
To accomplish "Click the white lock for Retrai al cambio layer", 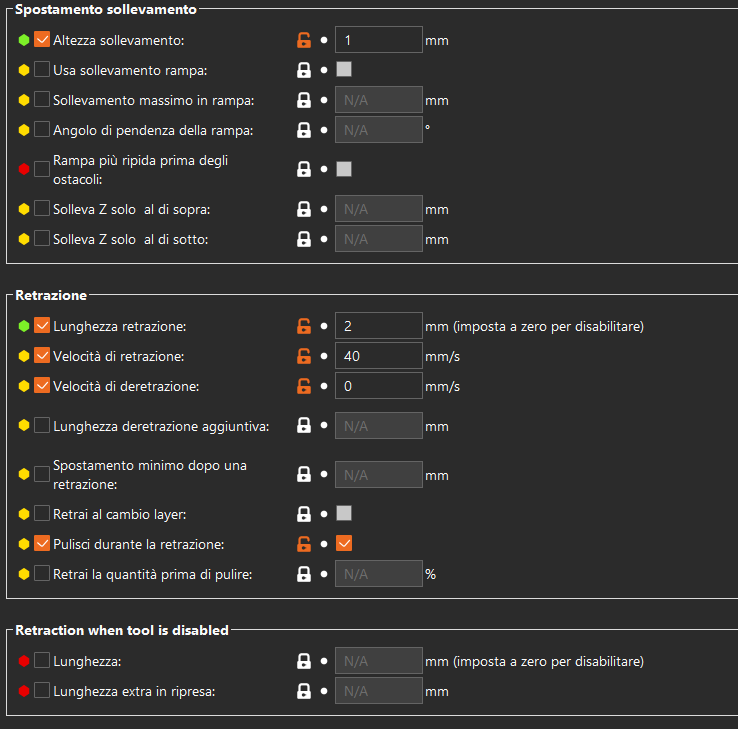I will pos(304,514).
